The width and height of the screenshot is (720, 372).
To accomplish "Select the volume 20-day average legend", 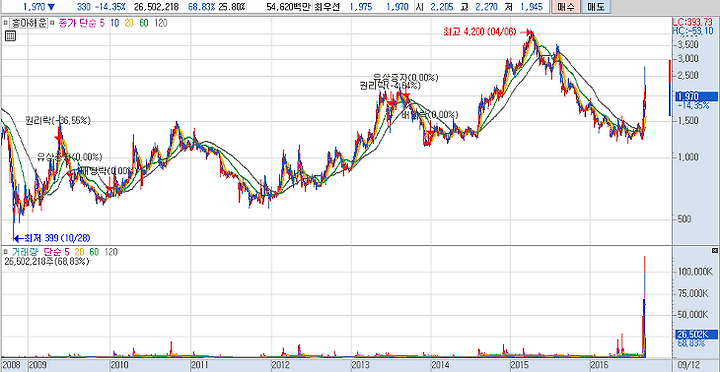I will [79, 252].
